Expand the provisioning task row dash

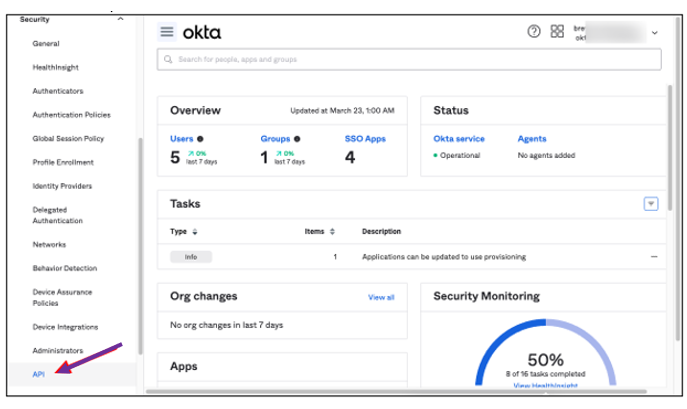point(654,257)
